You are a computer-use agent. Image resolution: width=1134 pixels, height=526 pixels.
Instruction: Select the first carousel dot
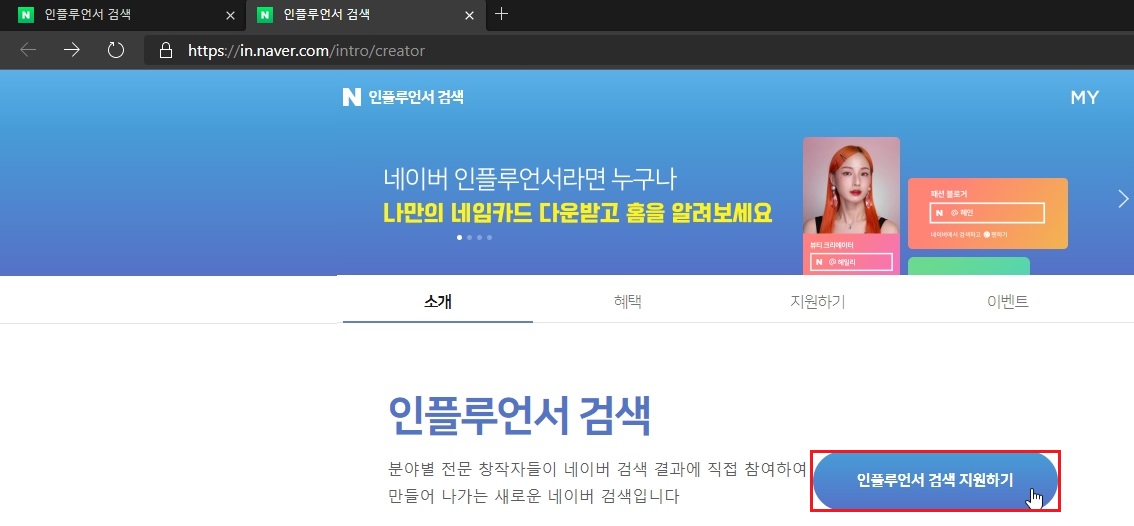459,237
